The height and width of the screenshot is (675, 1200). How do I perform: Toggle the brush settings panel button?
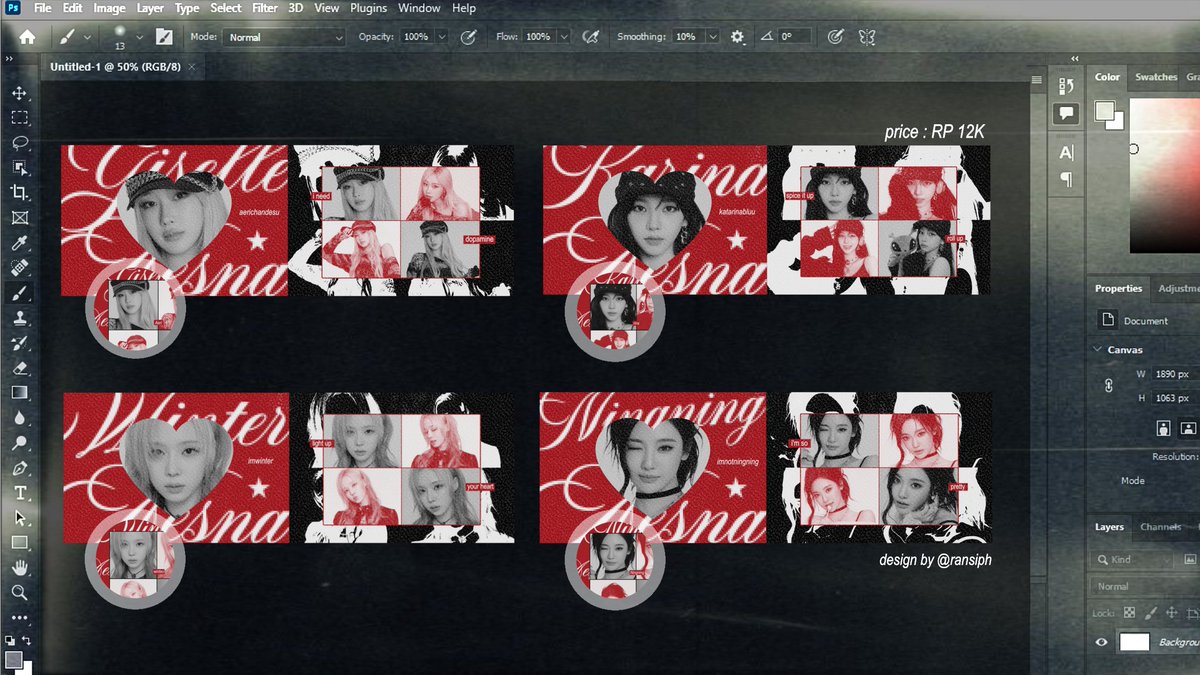click(x=164, y=36)
